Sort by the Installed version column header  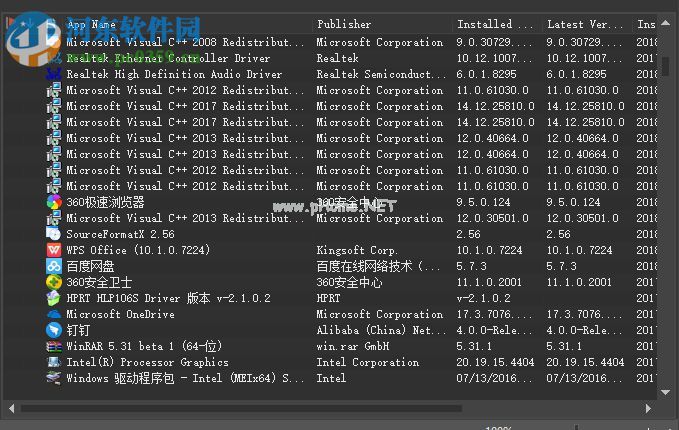(x=495, y=24)
